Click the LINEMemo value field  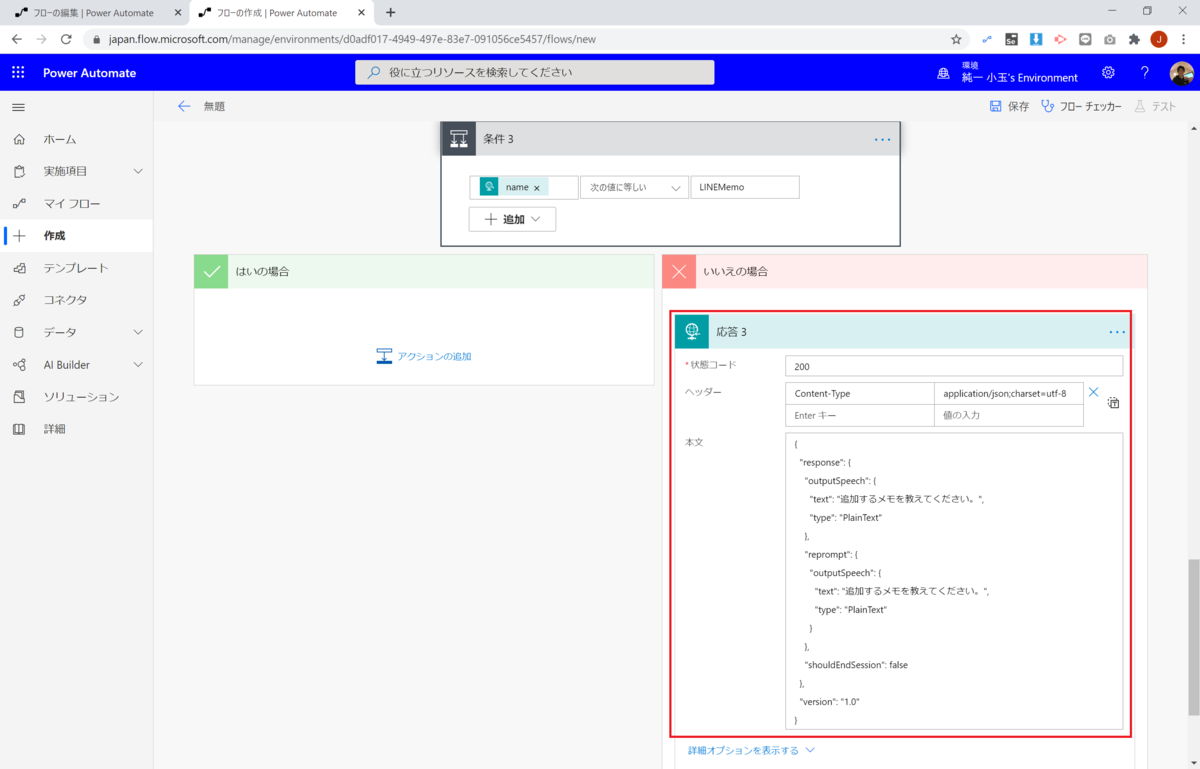tap(745, 187)
